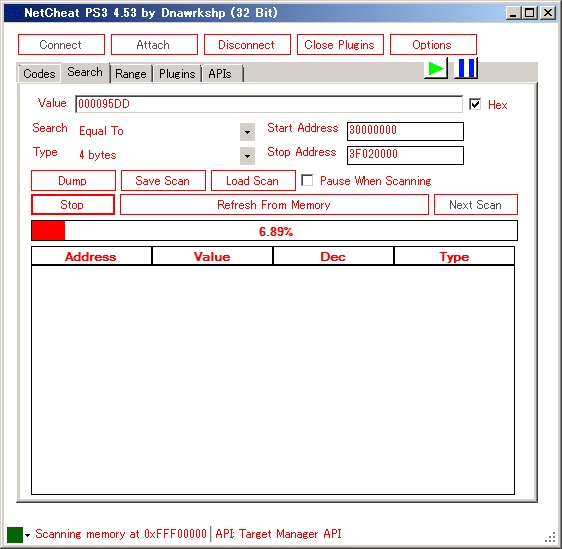This screenshot has width=562, height=549.
Task: Select the Search tab
Action: click(x=85, y=72)
